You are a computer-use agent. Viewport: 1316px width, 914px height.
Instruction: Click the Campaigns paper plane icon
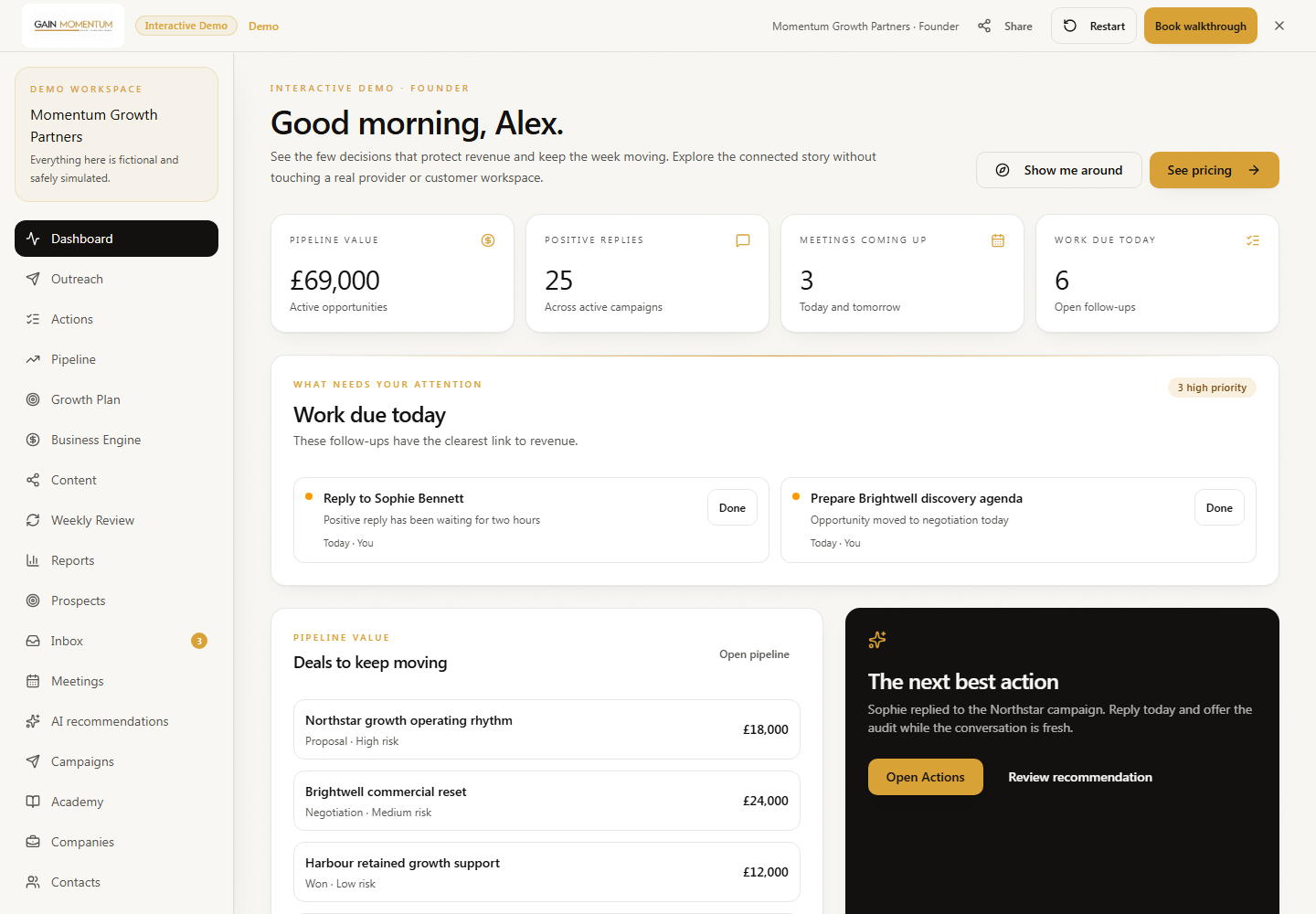click(33, 761)
